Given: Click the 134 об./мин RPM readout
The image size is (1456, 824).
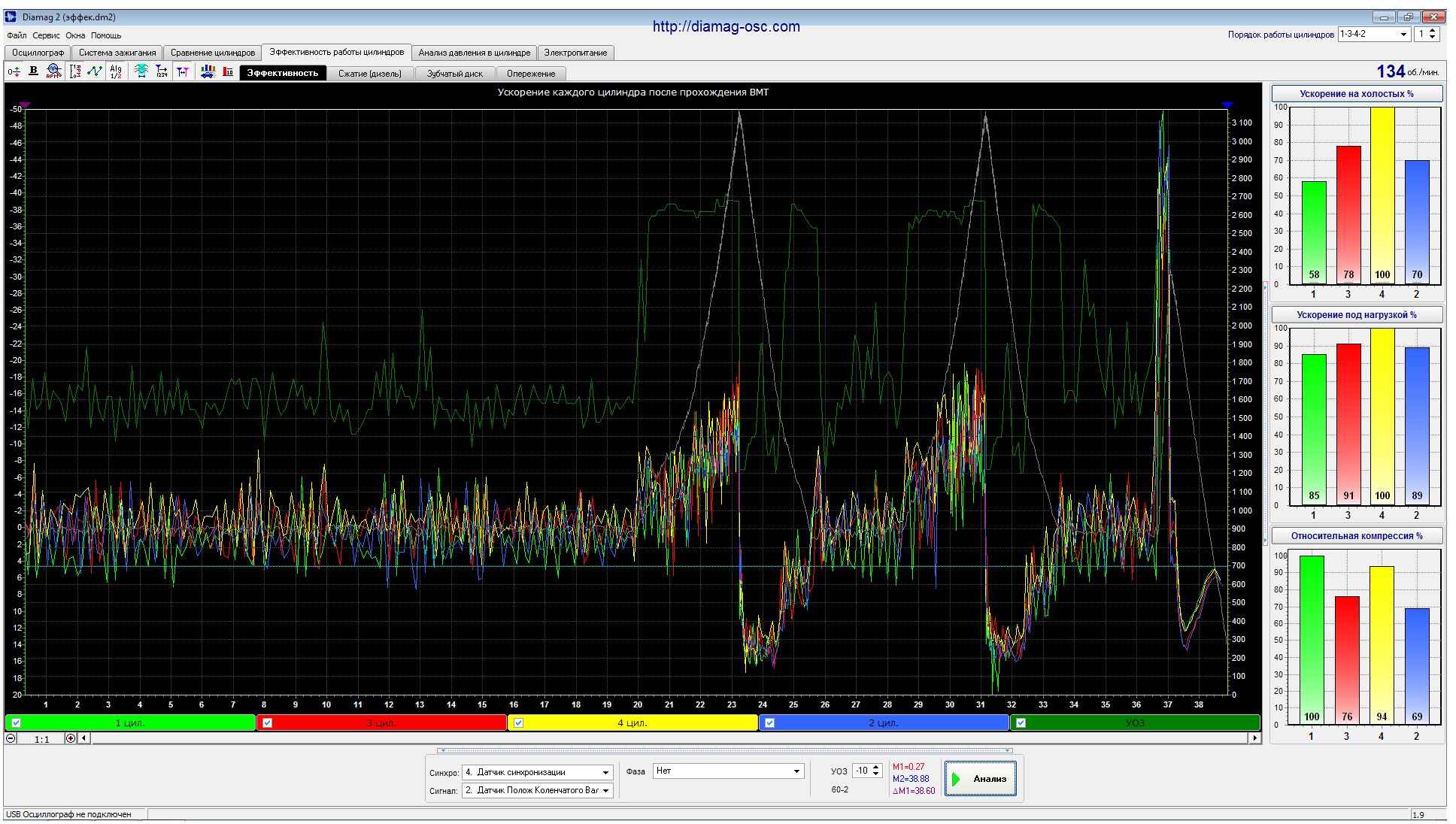Looking at the screenshot, I should click(1407, 71).
